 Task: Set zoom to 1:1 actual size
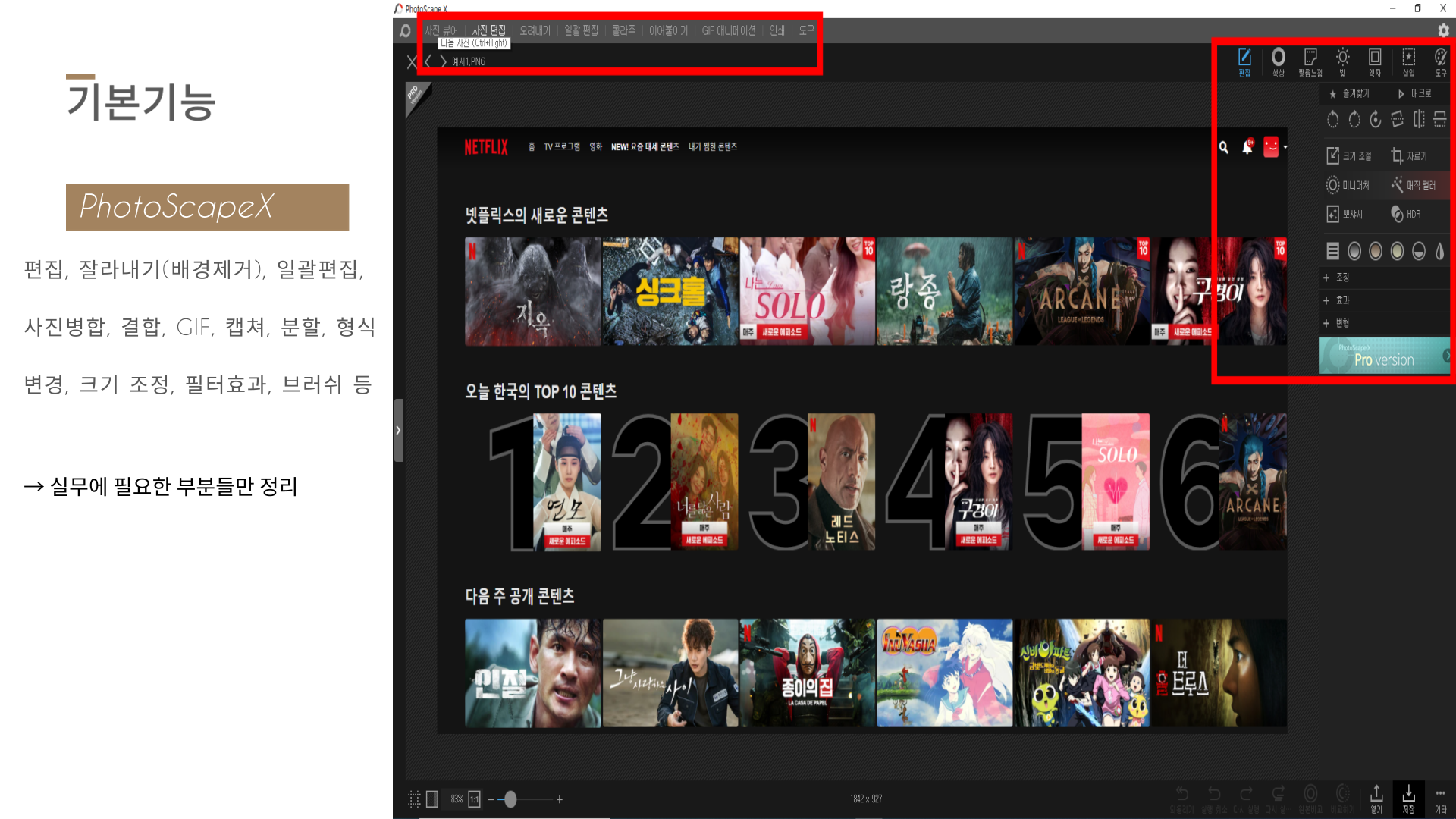click(x=474, y=799)
